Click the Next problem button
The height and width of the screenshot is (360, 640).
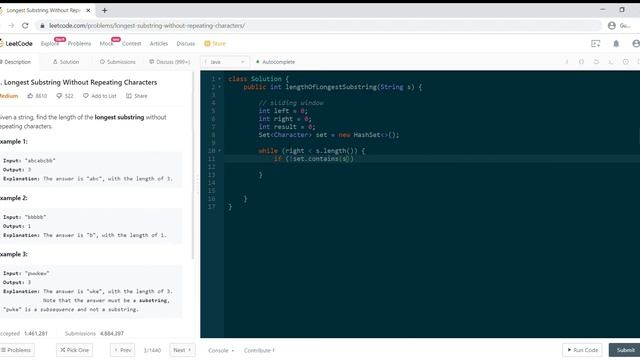tap(182, 350)
